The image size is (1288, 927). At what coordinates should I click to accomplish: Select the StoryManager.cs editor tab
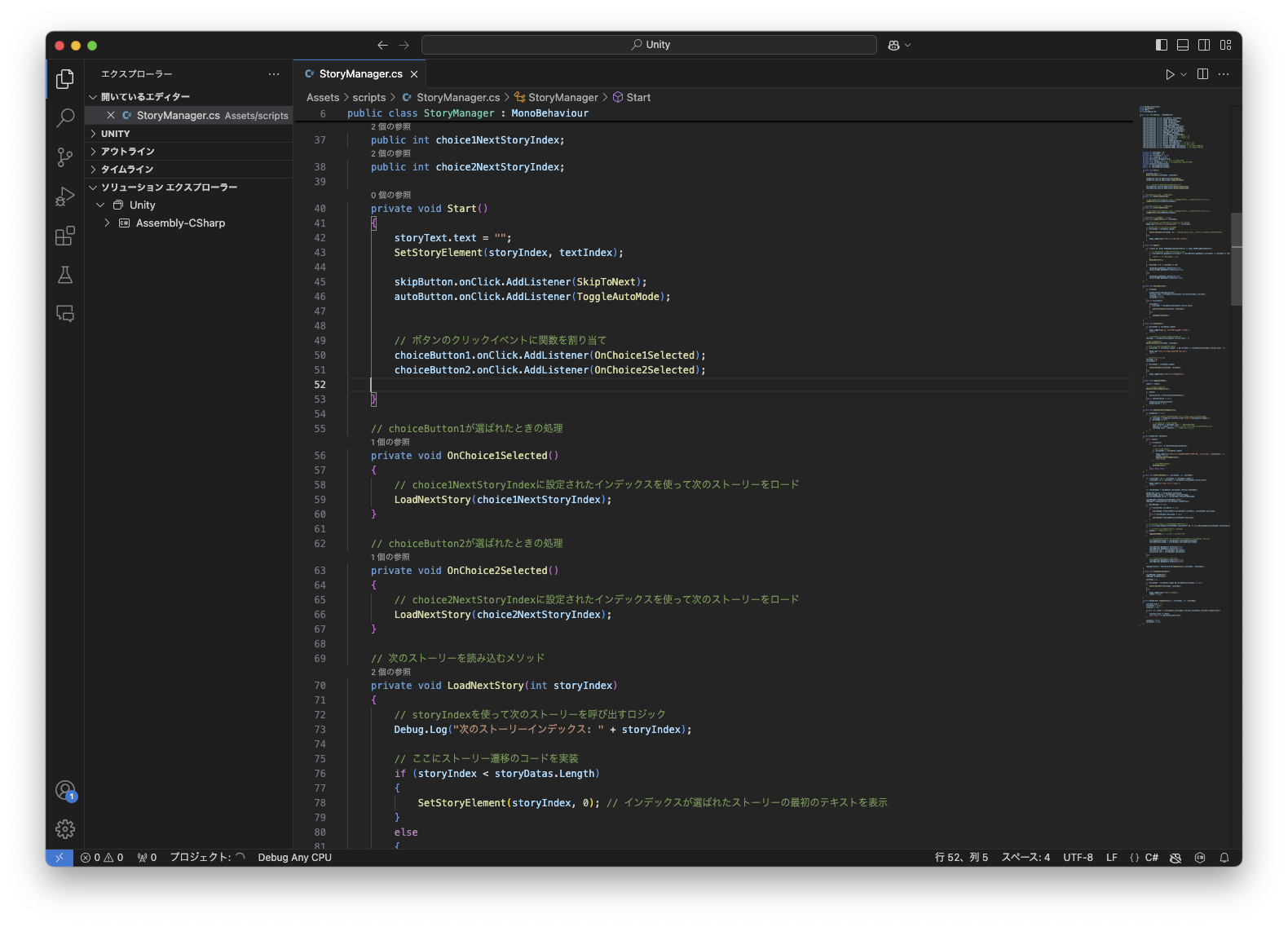click(x=360, y=74)
